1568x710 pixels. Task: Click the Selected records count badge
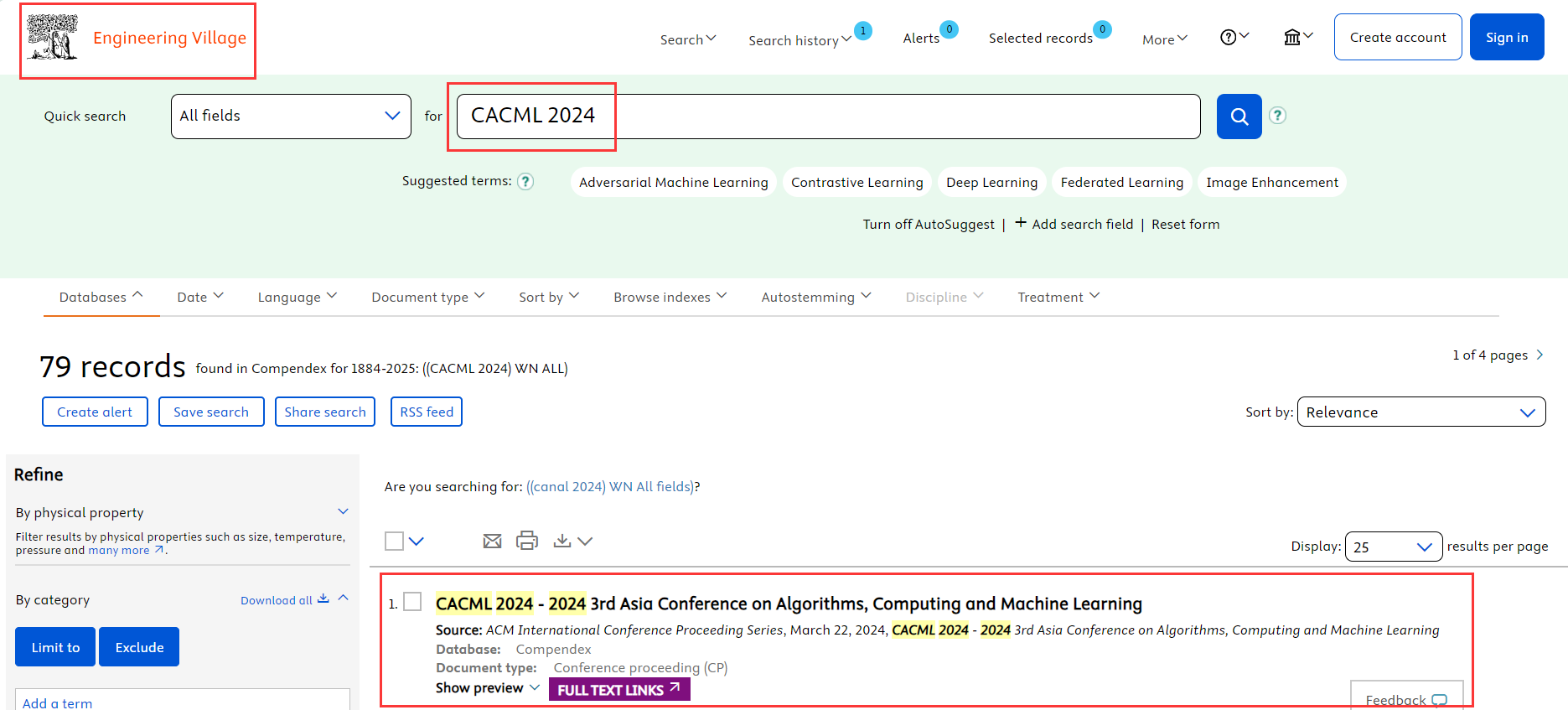pos(1103,29)
